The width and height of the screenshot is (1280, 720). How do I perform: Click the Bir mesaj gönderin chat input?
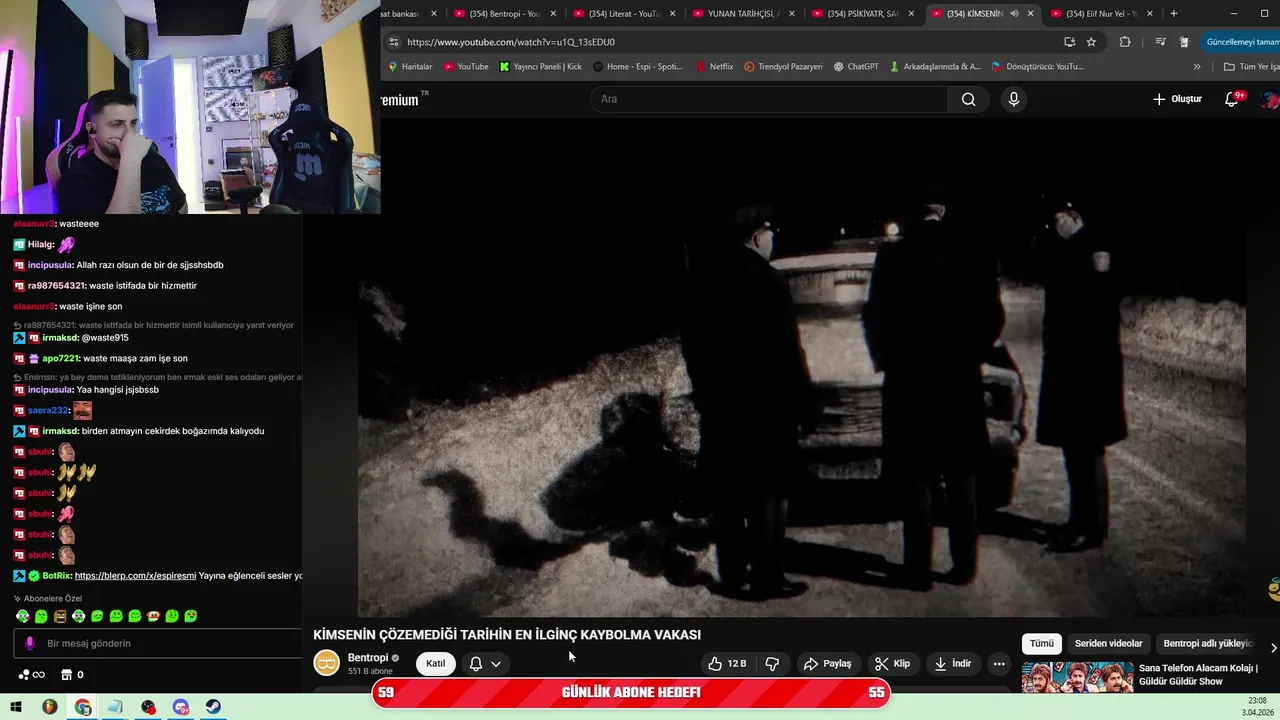(158, 643)
